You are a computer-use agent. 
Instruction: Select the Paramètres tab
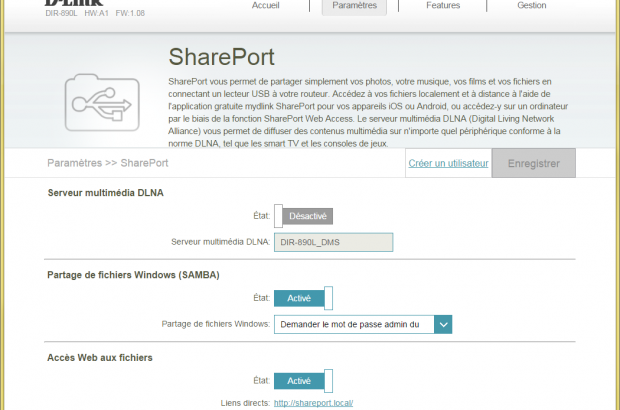(355, 5)
